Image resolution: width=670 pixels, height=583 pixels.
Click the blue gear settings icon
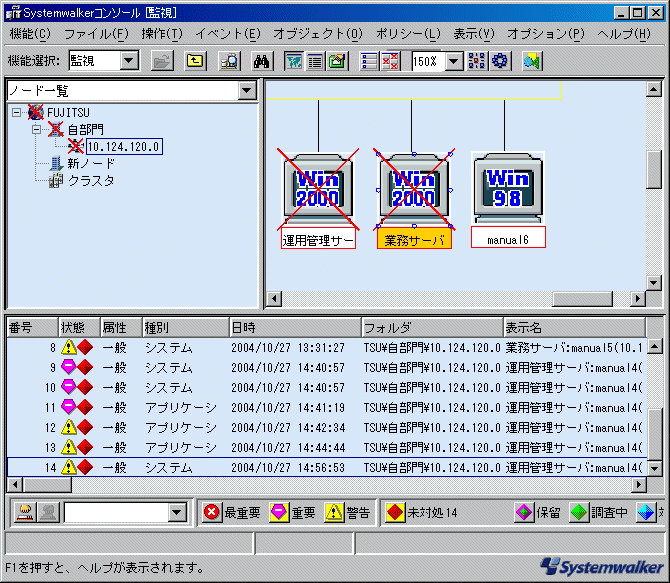click(500, 61)
